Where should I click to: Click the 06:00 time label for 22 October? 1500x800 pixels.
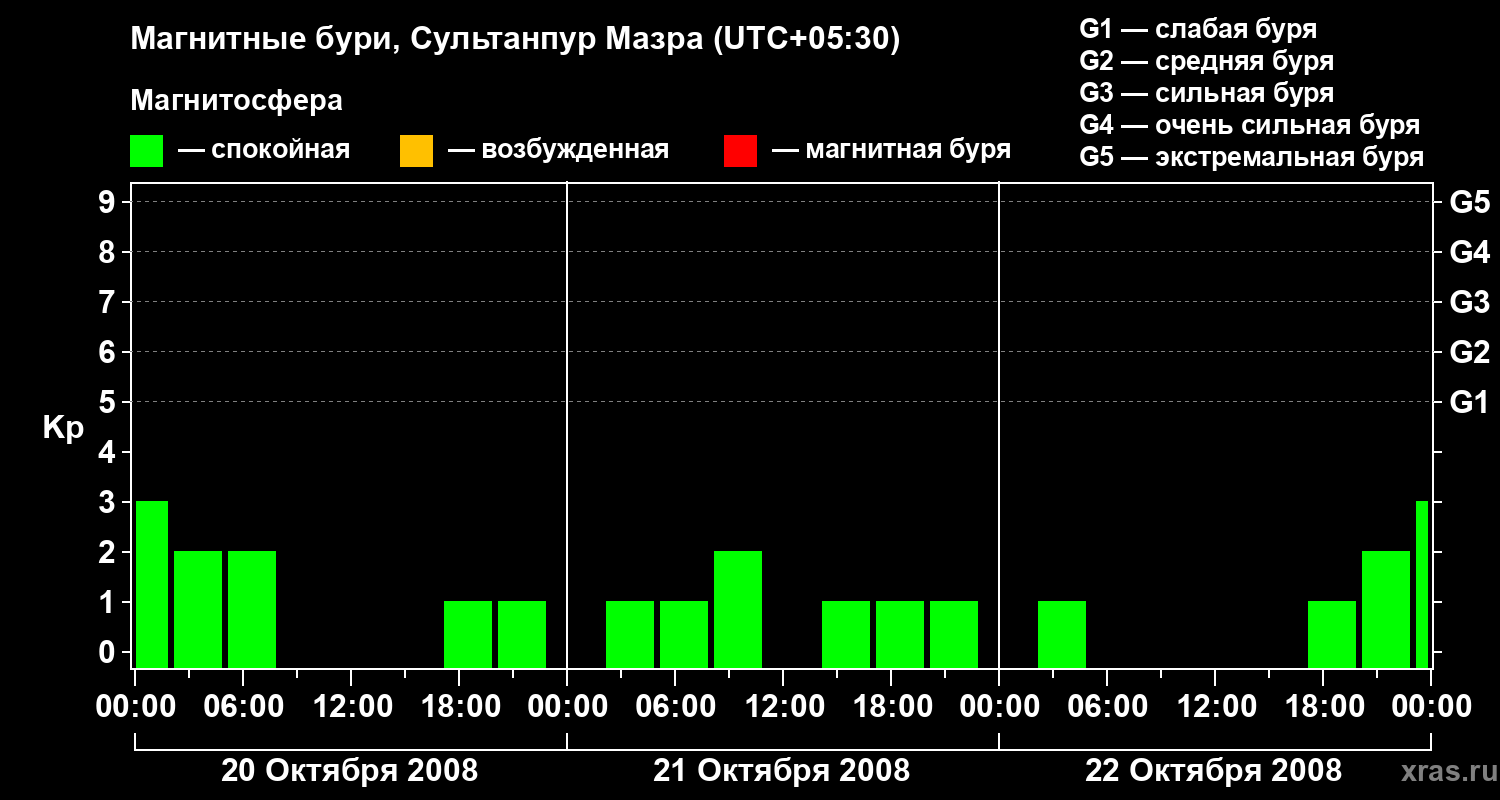click(1107, 707)
